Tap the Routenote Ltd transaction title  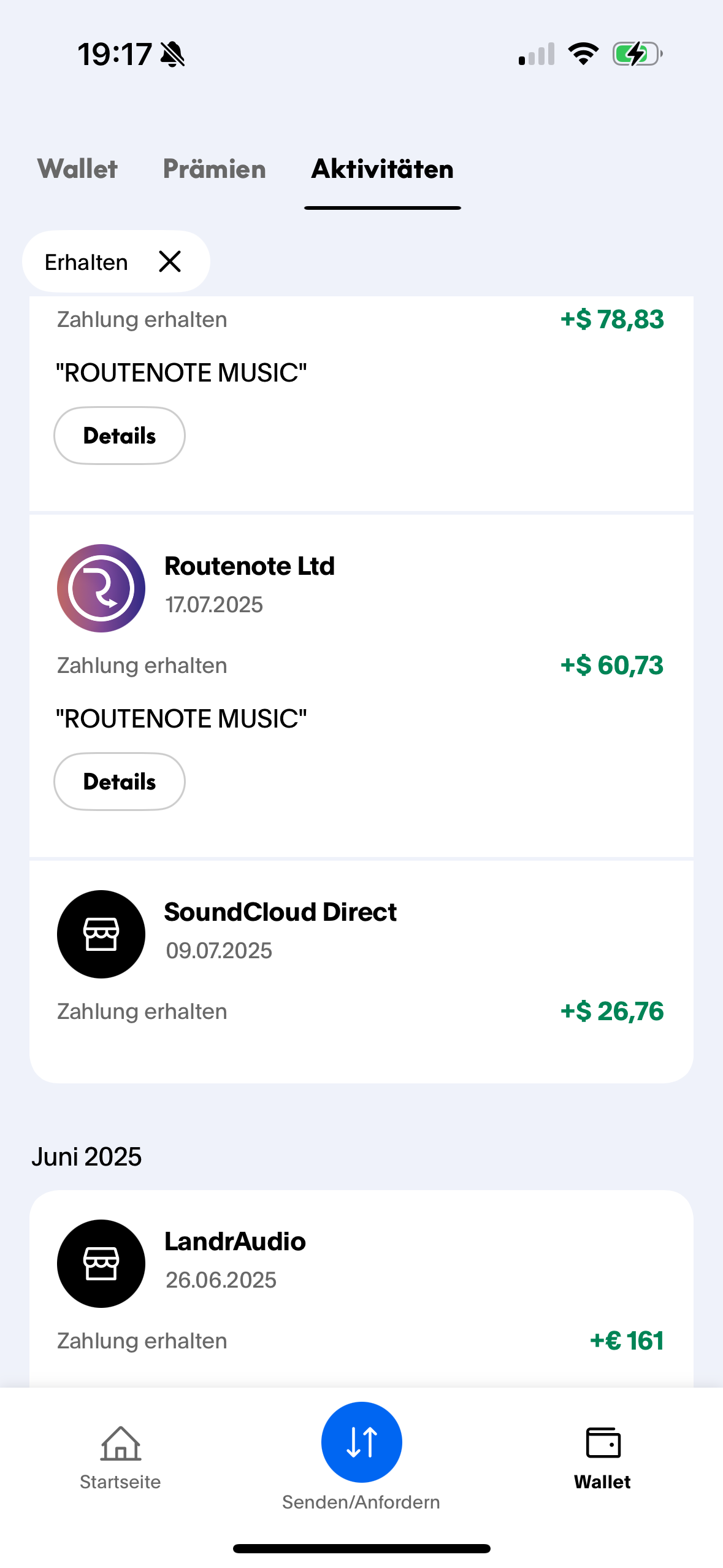pyautogui.click(x=250, y=566)
